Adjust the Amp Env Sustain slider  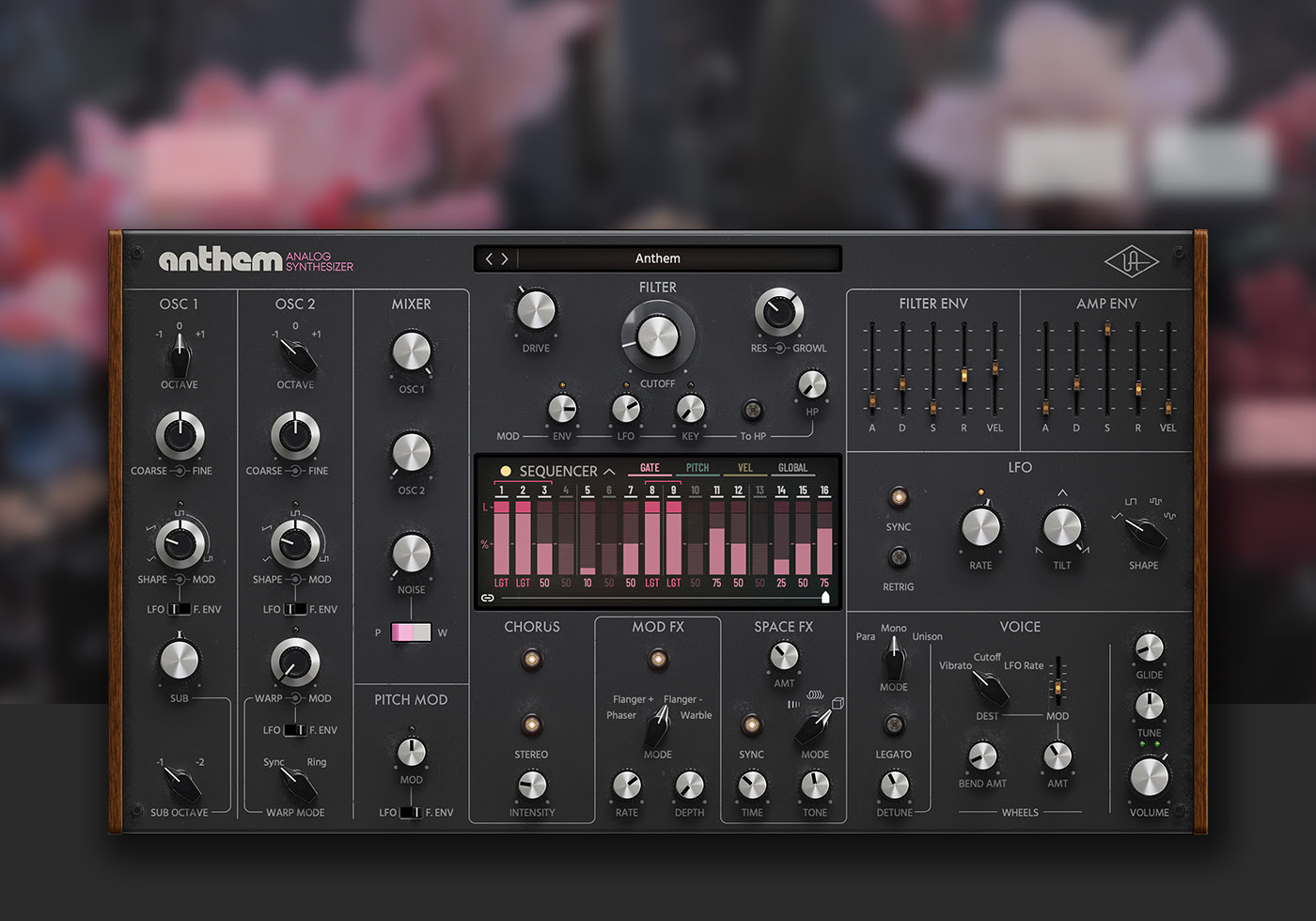point(1107,329)
